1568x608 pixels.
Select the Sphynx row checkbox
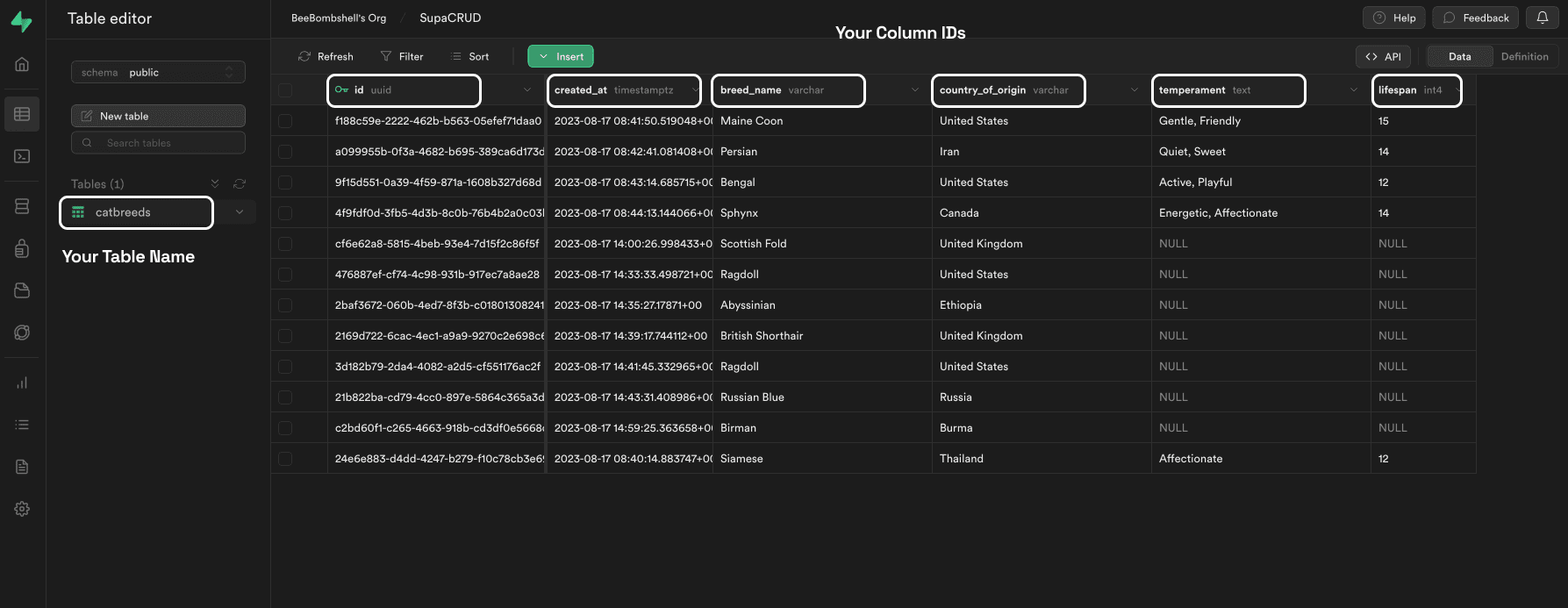(285, 213)
